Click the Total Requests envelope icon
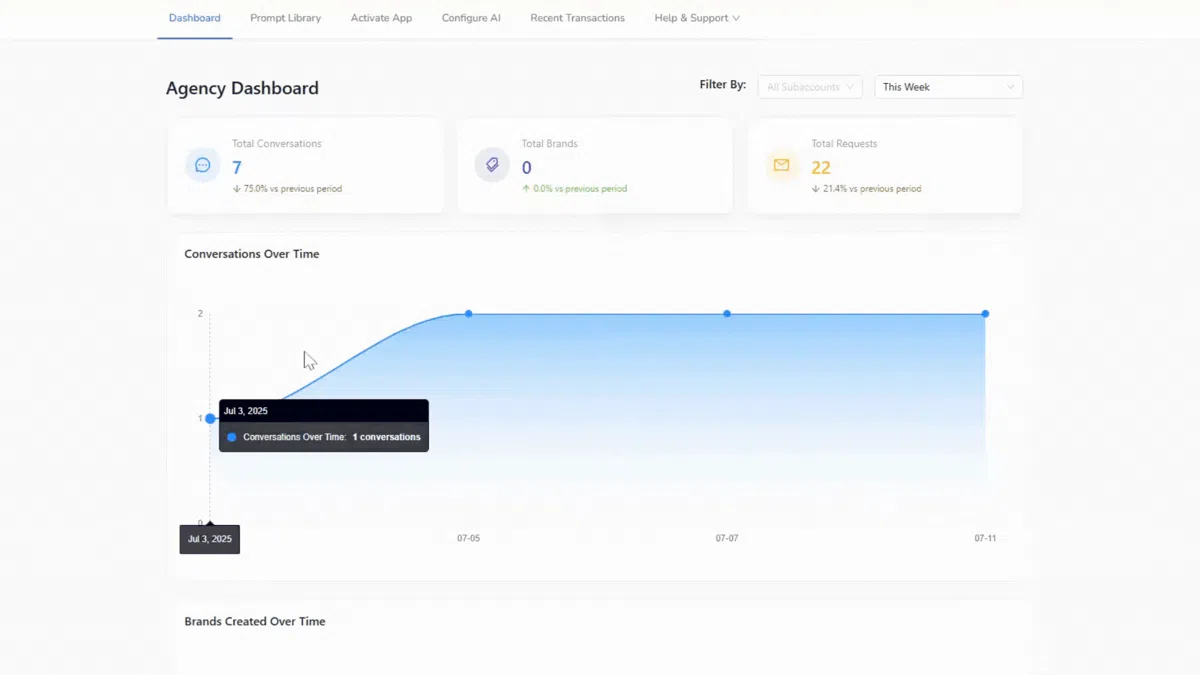This screenshot has height=675, width=1200. (782, 165)
